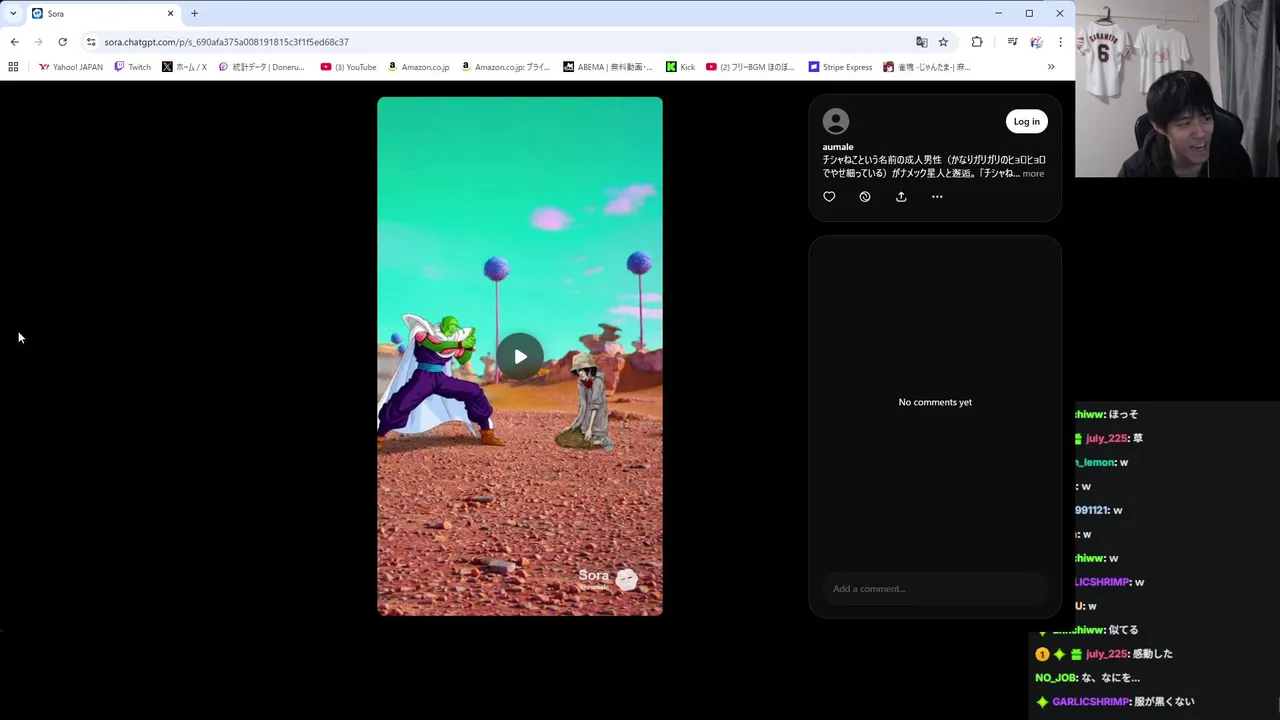Open the aumale user avatar

coord(836,121)
